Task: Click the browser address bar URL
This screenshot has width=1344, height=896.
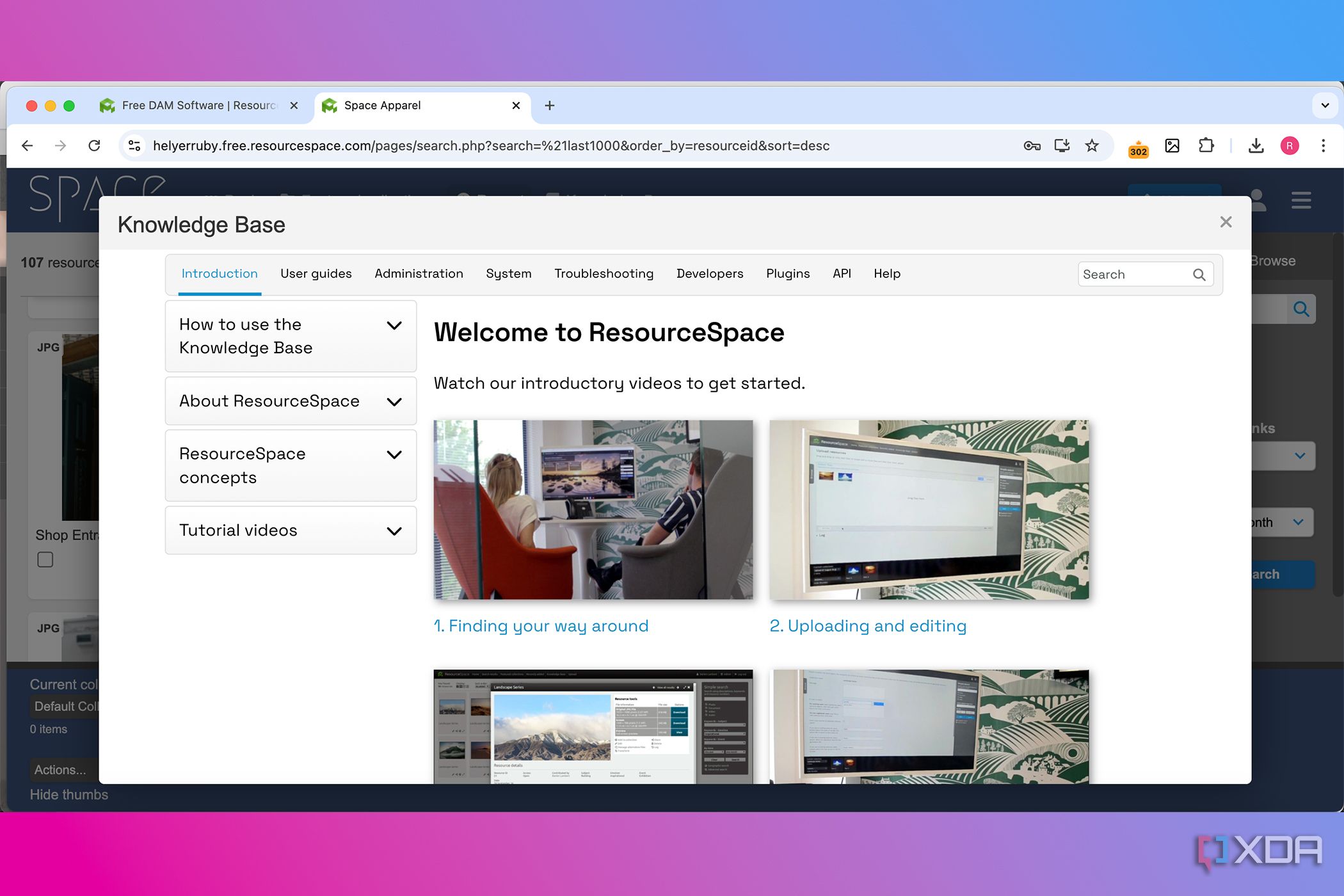Action: click(491, 146)
